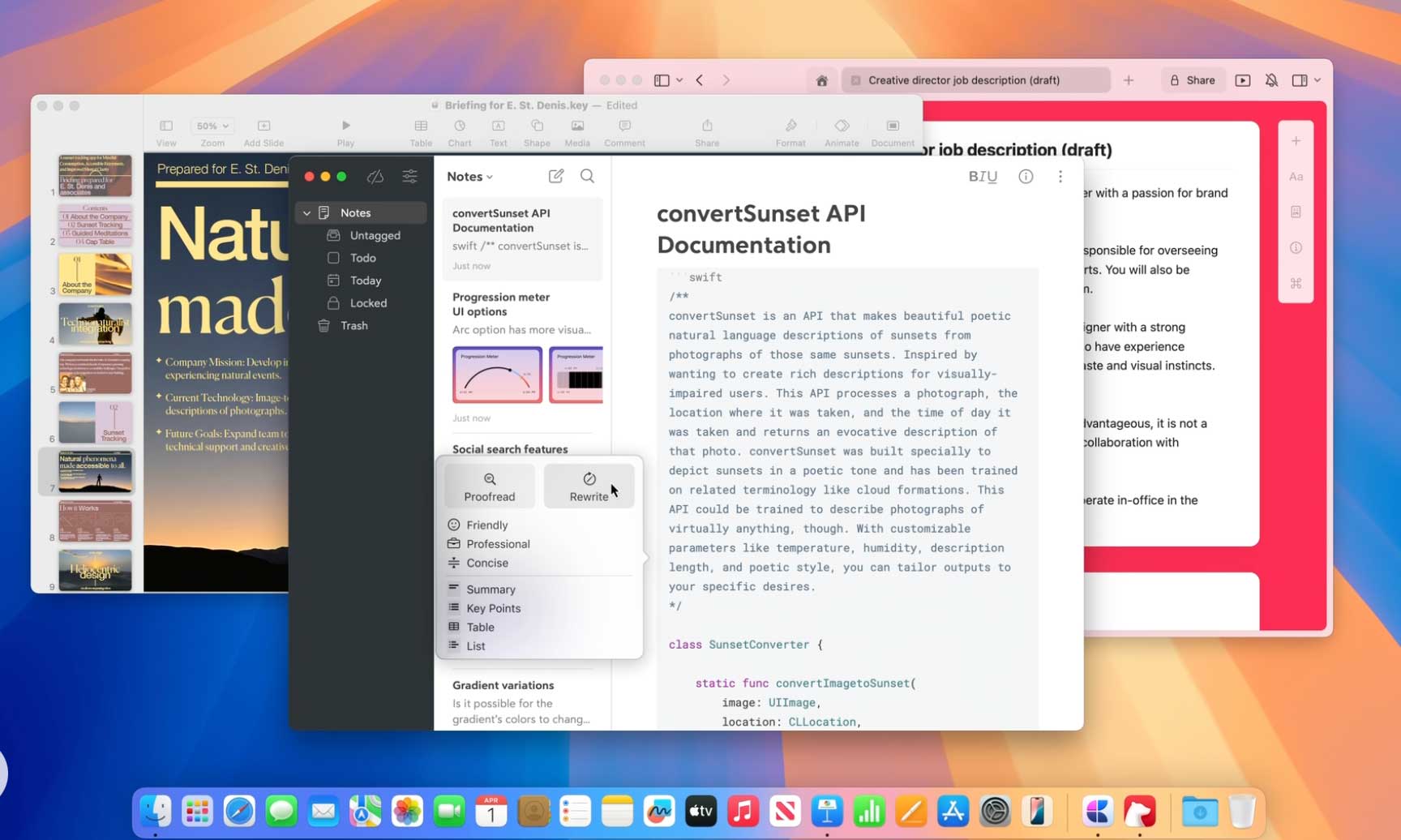Insert a Table in Keynote
The width and height of the screenshot is (1401, 840).
(x=421, y=133)
